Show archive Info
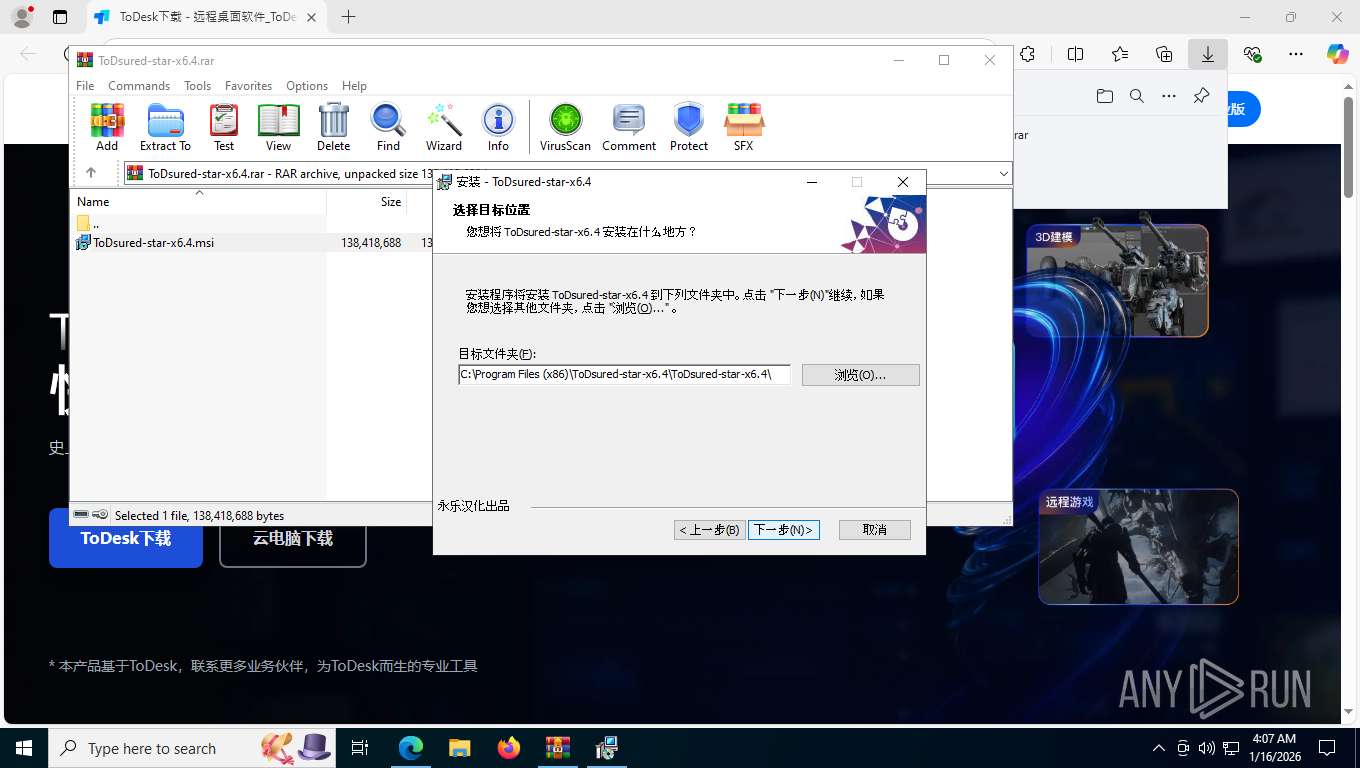This screenshot has height=768, width=1360. pyautogui.click(x=498, y=128)
